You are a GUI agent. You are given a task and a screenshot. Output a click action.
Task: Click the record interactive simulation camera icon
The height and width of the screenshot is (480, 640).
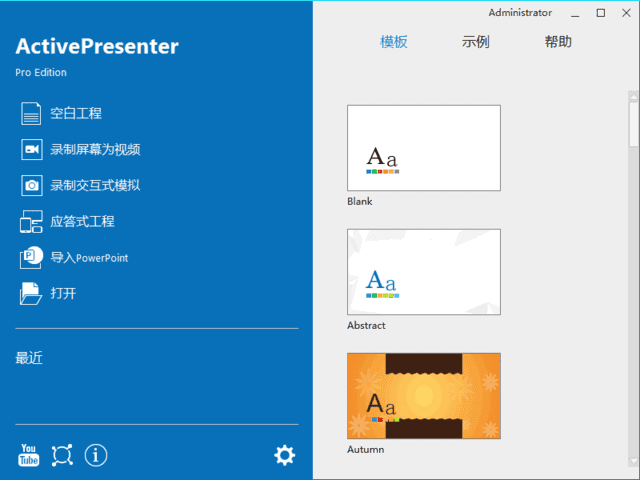pyautogui.click(x=31, y=185)
